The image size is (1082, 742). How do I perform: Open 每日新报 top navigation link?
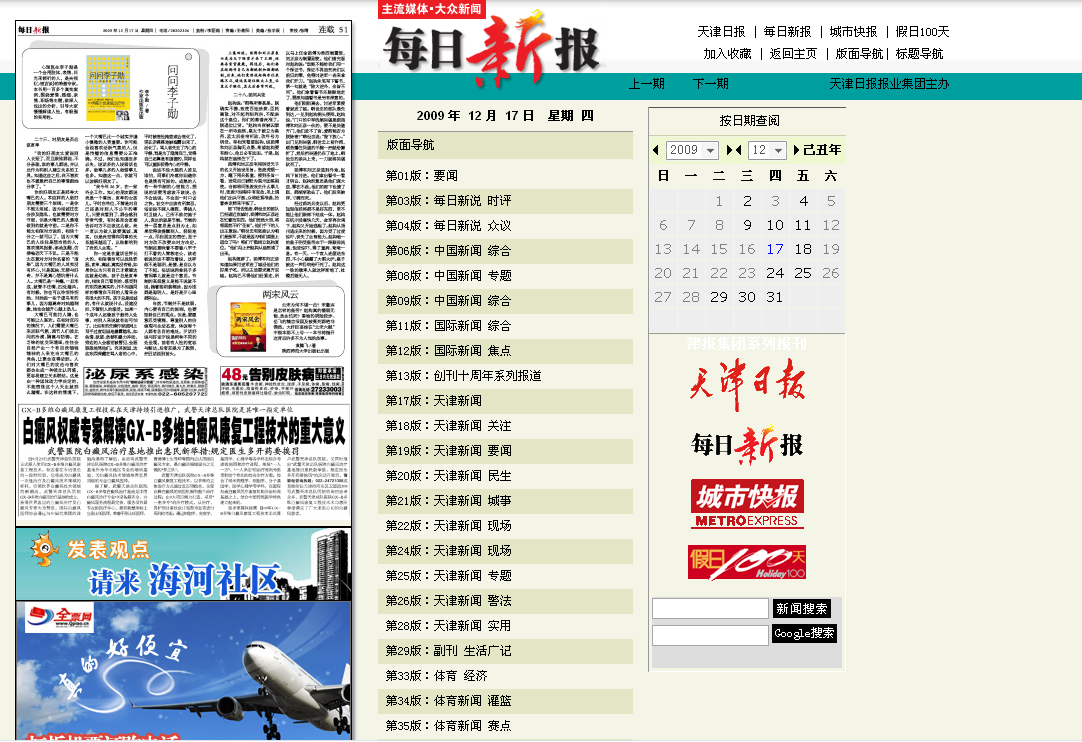click(787, 32)
